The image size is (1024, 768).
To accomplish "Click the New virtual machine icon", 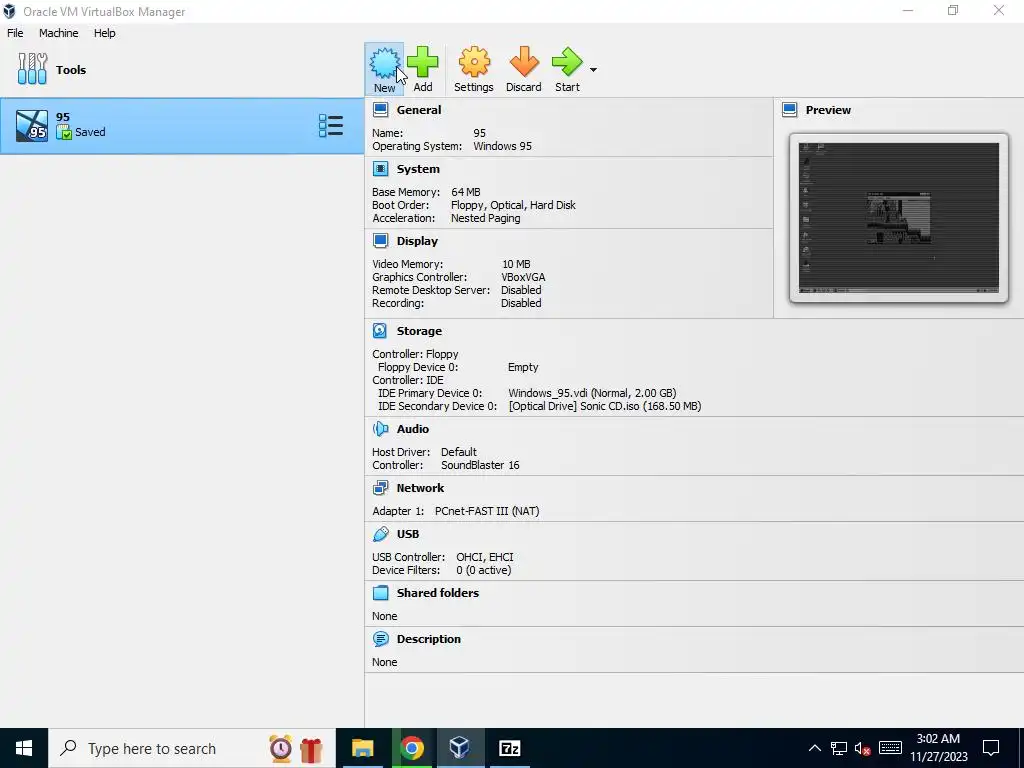I will coord(384,62).
